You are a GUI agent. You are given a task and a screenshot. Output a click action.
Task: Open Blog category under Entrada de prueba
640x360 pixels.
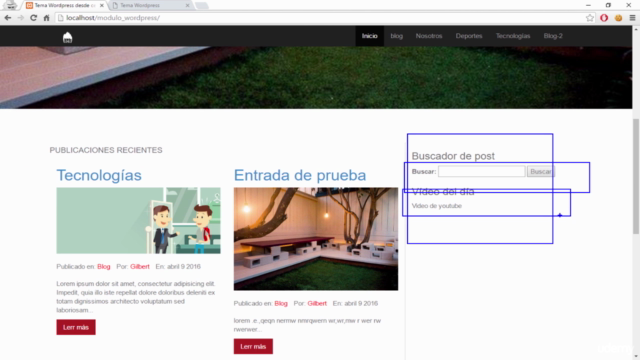coord(281,303)
